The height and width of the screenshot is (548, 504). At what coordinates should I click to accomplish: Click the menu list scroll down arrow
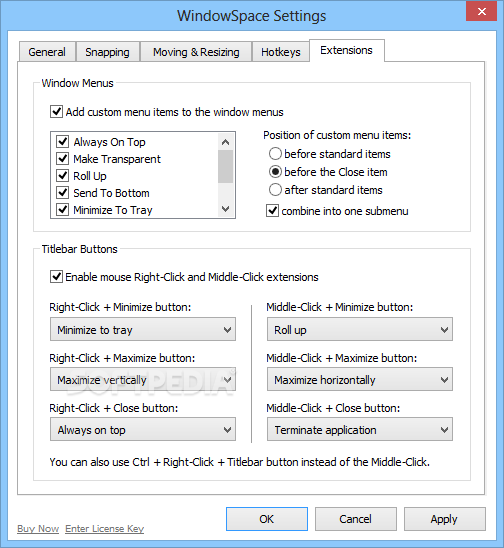[225, 209]
